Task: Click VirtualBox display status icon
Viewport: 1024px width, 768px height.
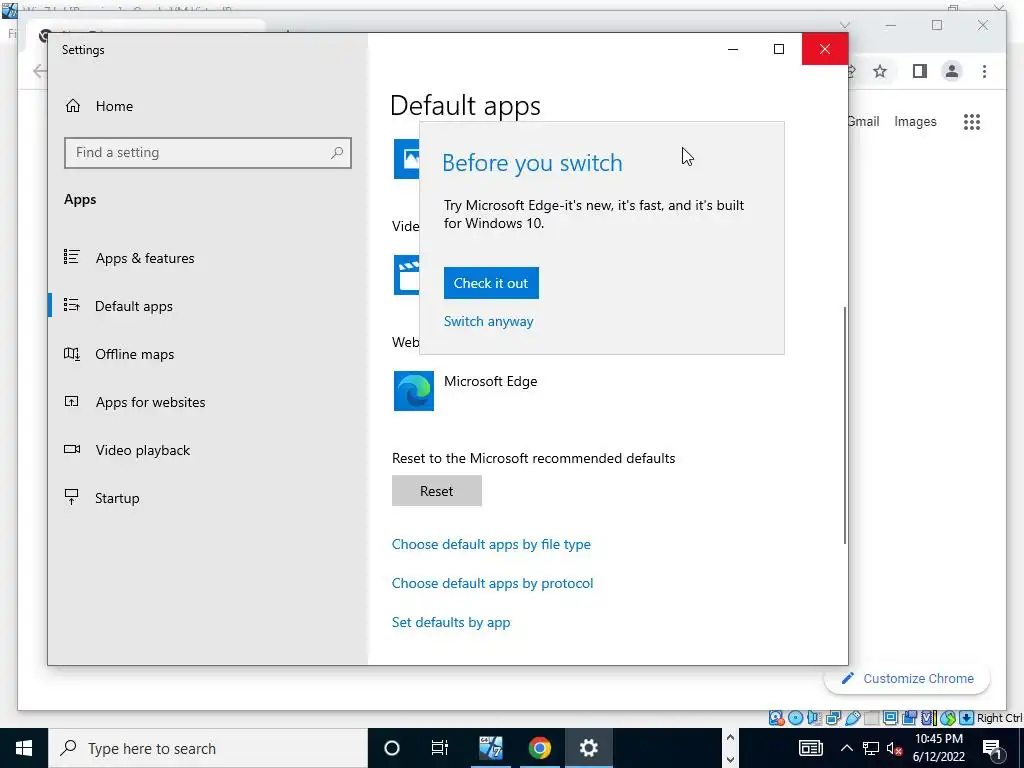Action: (890, 718)
